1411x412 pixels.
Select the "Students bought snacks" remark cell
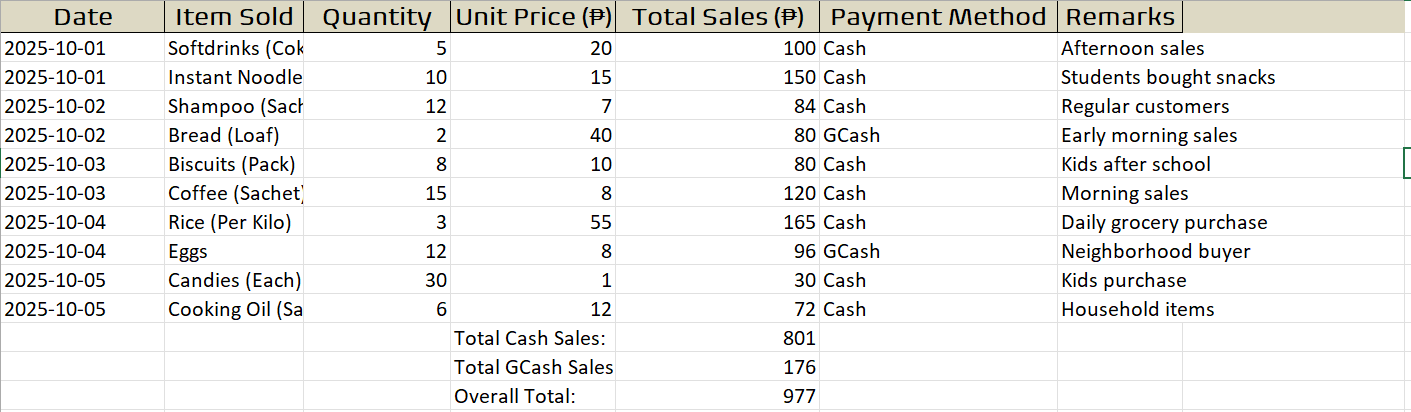[x=1167, y=77]
